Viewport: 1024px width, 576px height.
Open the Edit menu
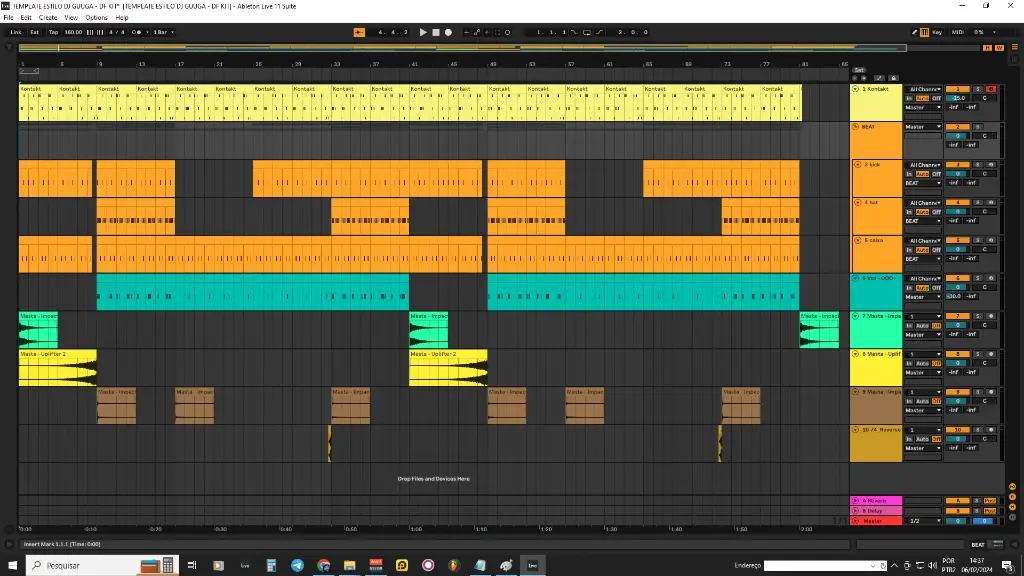(x=26, y=18)
